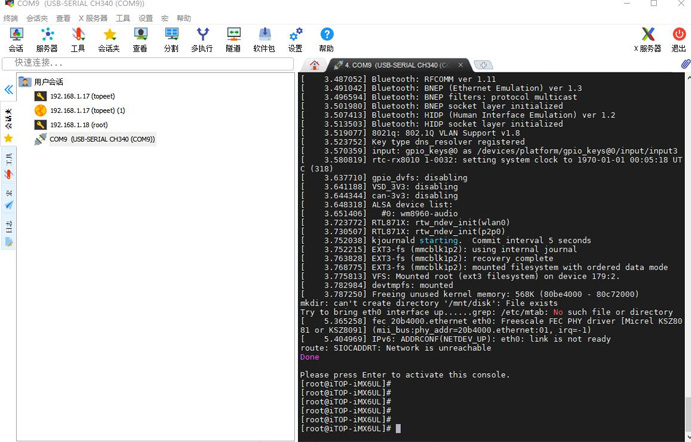Click the 帮助 question mark toolbar icon
Viewport: 691px width, 442px height.
[327, 39]
